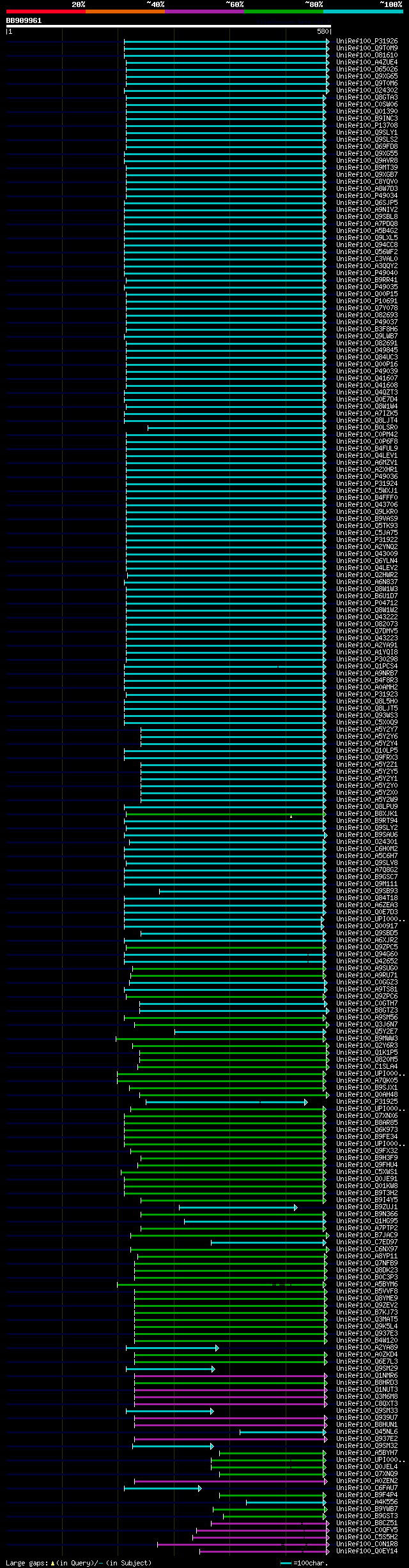The image size is (409, 1568).
Task: Select UniRef100_A7PDQ8 label
Action: (x=367, y=224)
